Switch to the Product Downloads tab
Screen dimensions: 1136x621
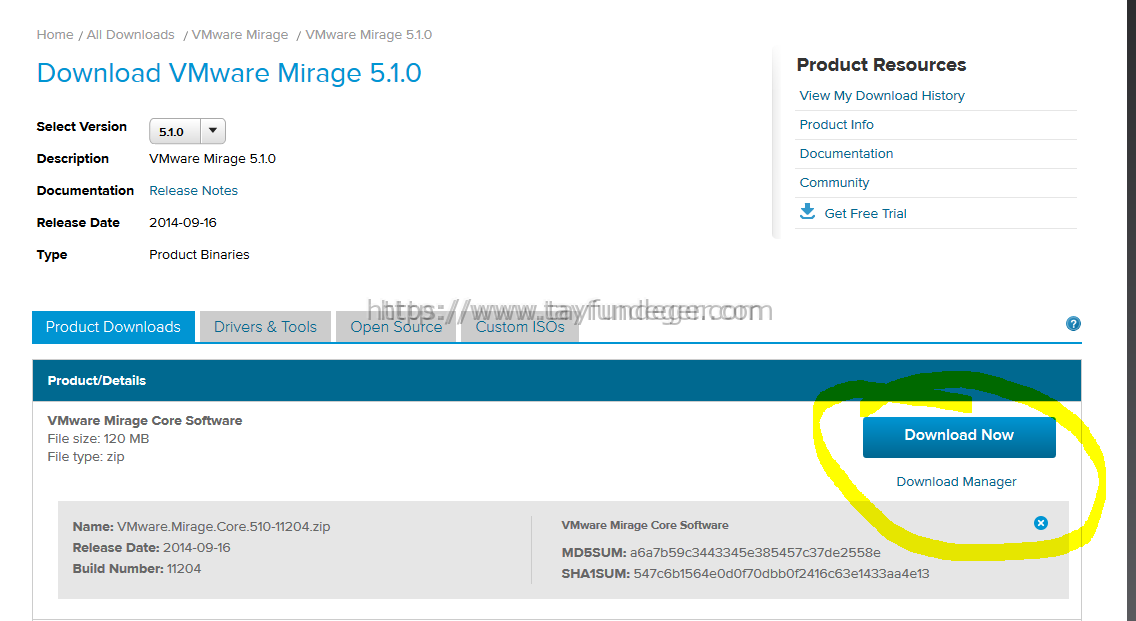point(113,327)
